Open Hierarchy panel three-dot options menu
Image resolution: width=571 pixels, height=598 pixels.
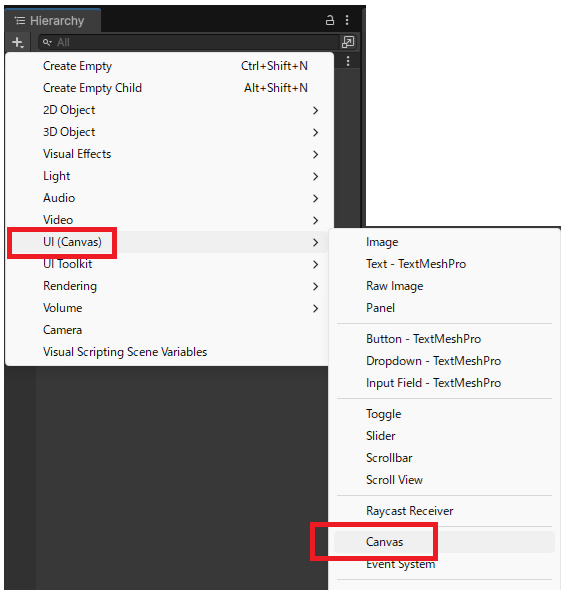pos(347,20)
